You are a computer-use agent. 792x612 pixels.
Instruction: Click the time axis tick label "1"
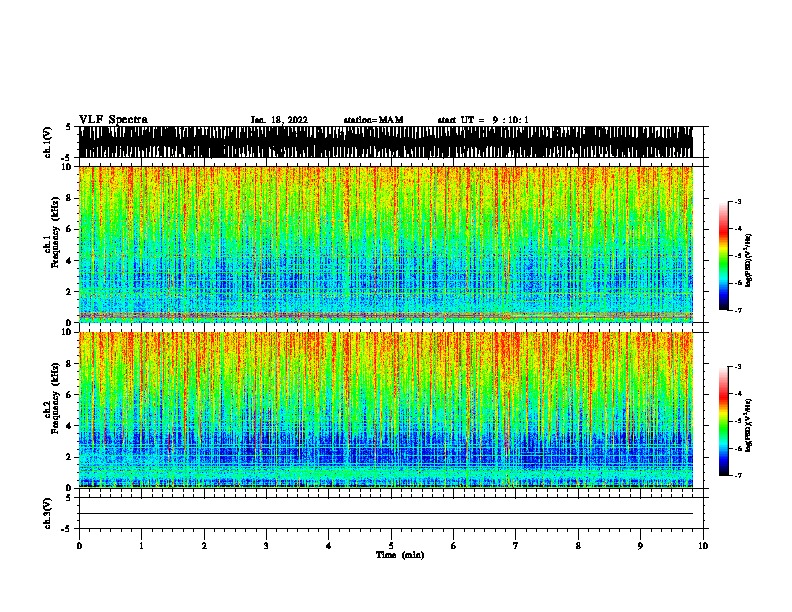pos(141,546)
